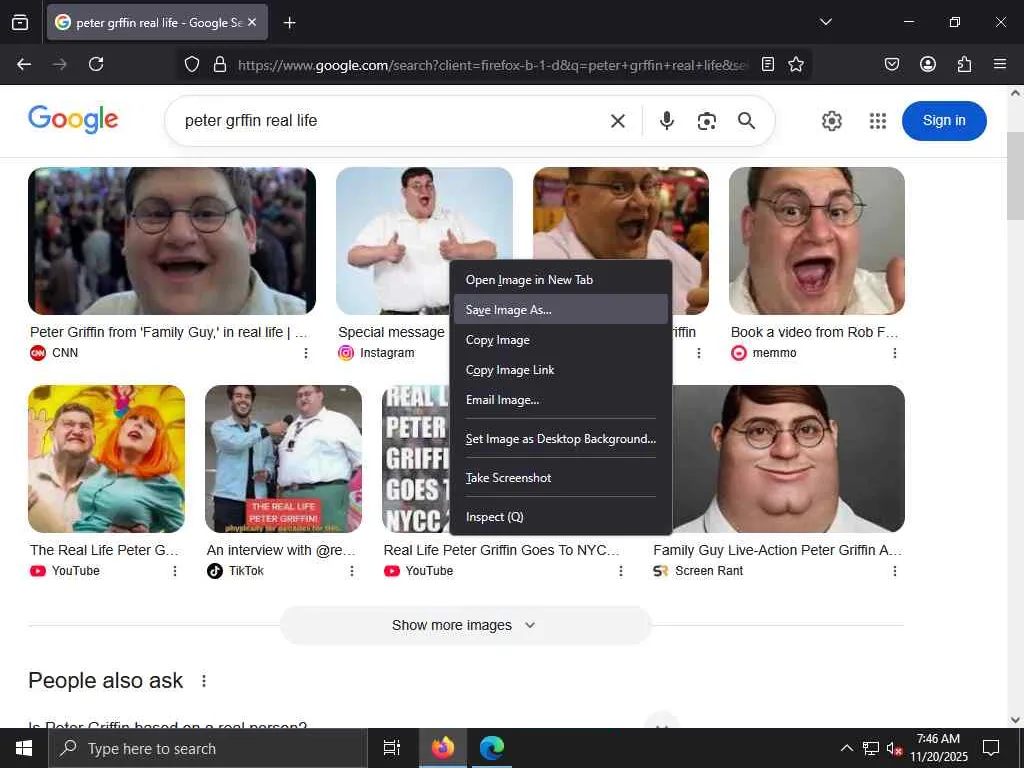Open the Firefox account icon
Image resolution: width=1024 pixels, height=768 pixels.
point(927,64)
